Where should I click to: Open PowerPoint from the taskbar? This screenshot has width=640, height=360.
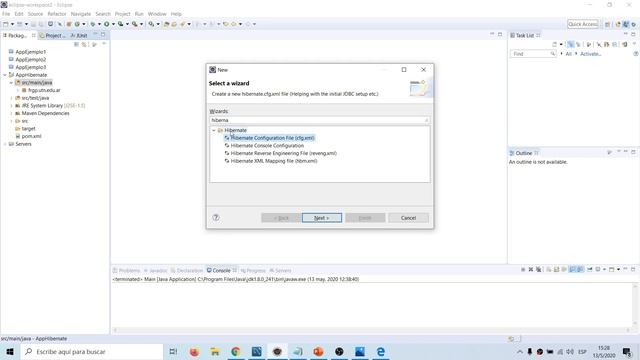click(x=318, y=351)
